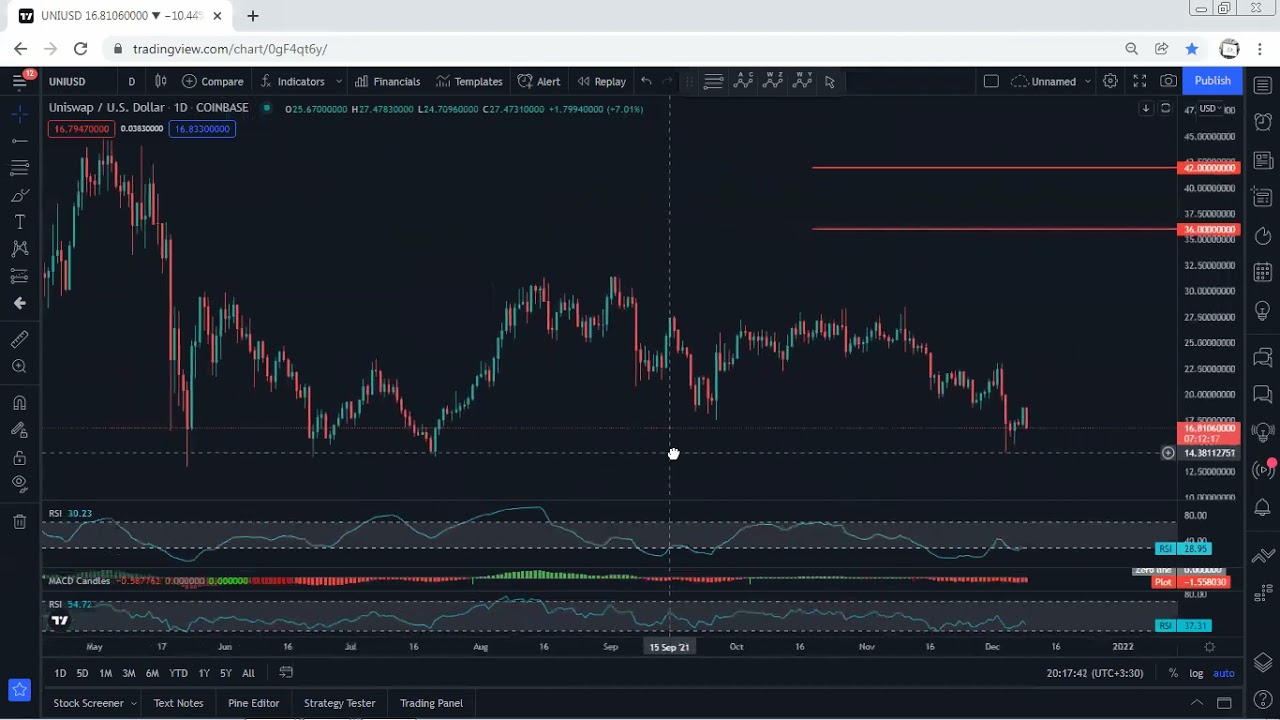Viewport: 1280px width, 720px height.
Task: Open indicator Templates
Action: click(469, 81)
